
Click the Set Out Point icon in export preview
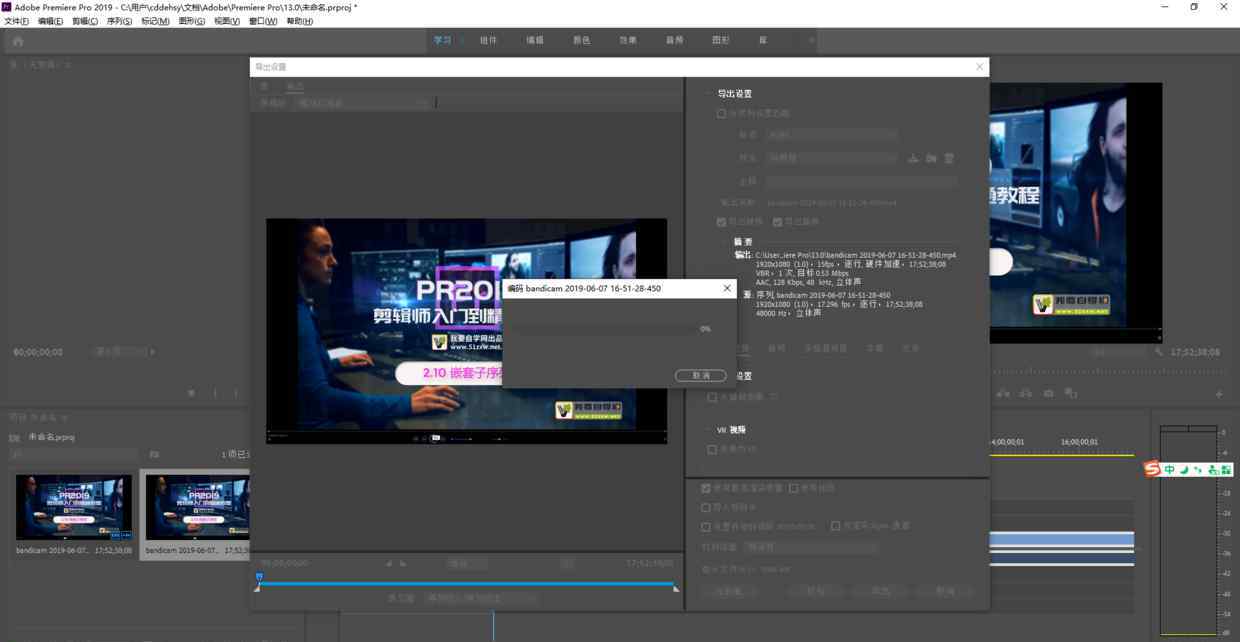click(403, 563)
